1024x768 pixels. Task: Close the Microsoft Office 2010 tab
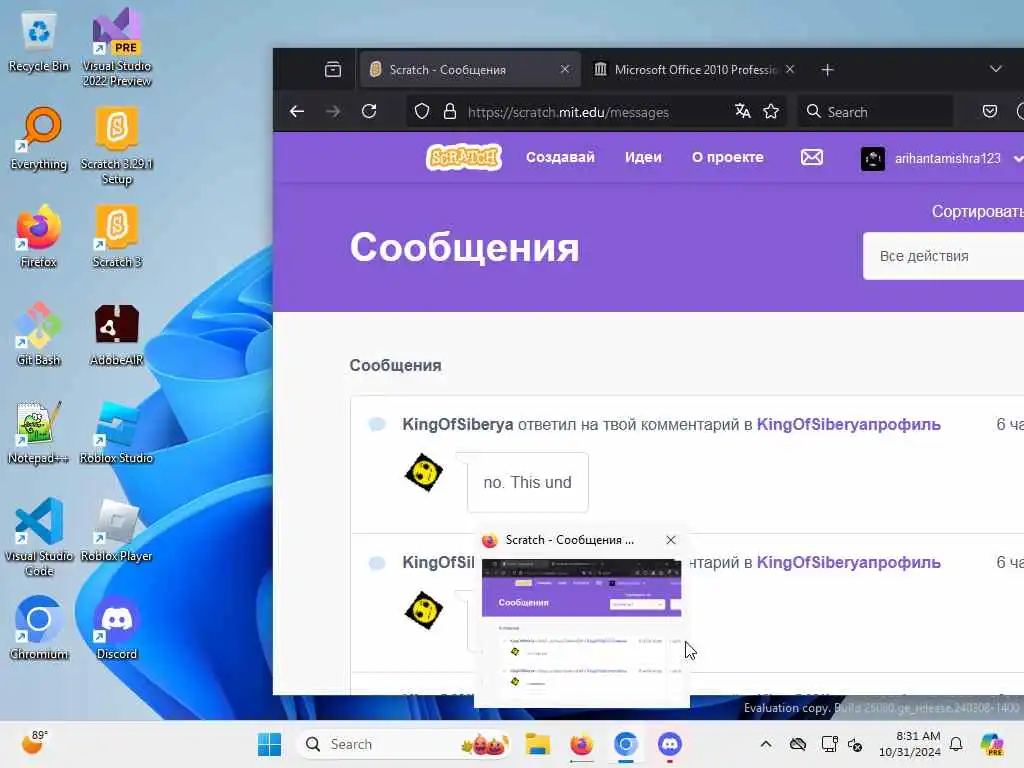[790, 69]
